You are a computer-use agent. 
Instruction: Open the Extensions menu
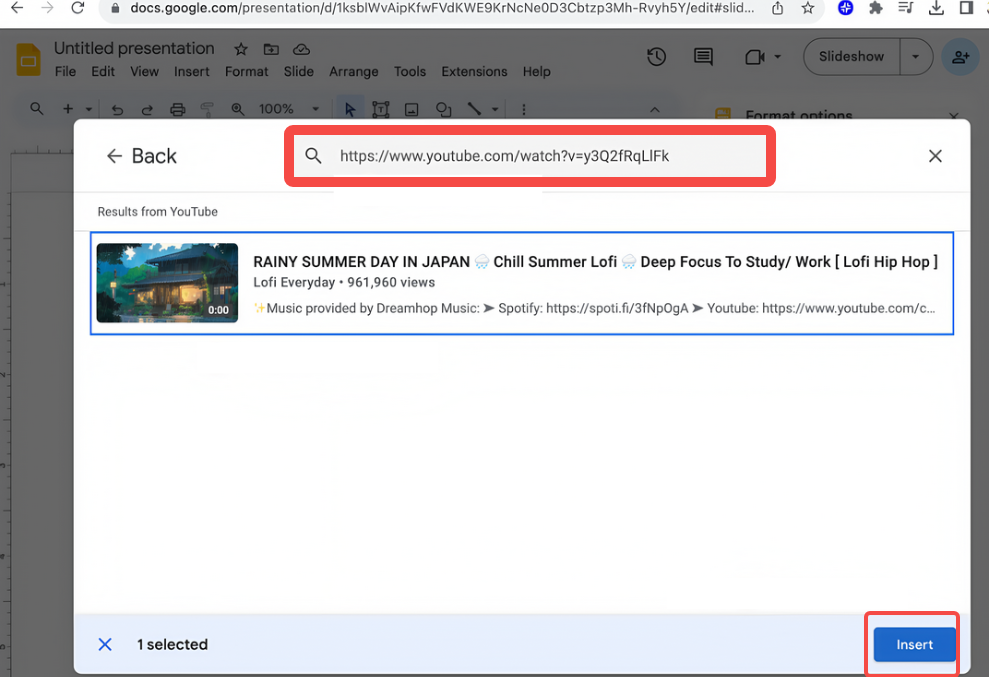[474, 71]
